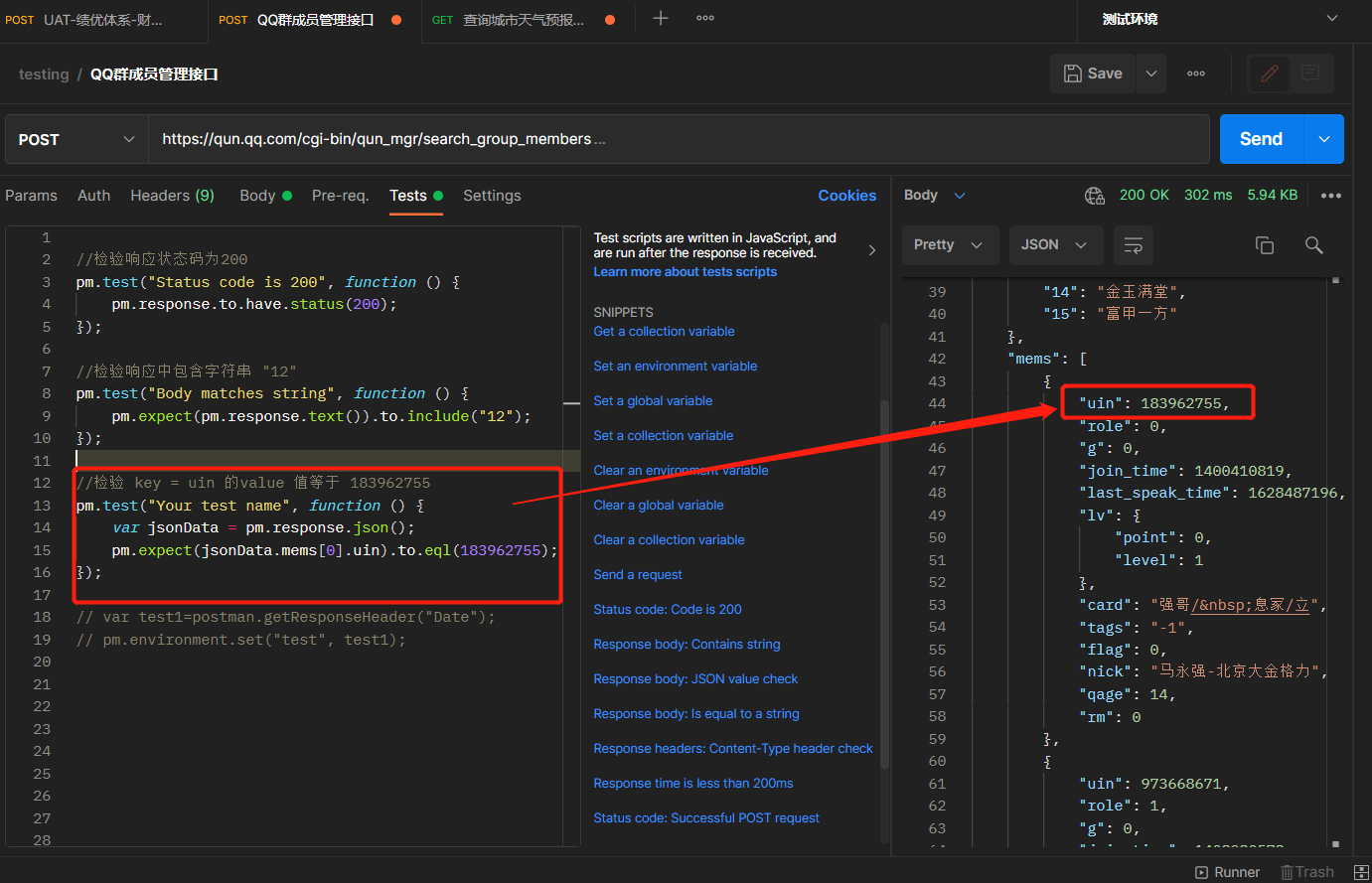
Task: Click the Save button
Action: pos(1094,74)
